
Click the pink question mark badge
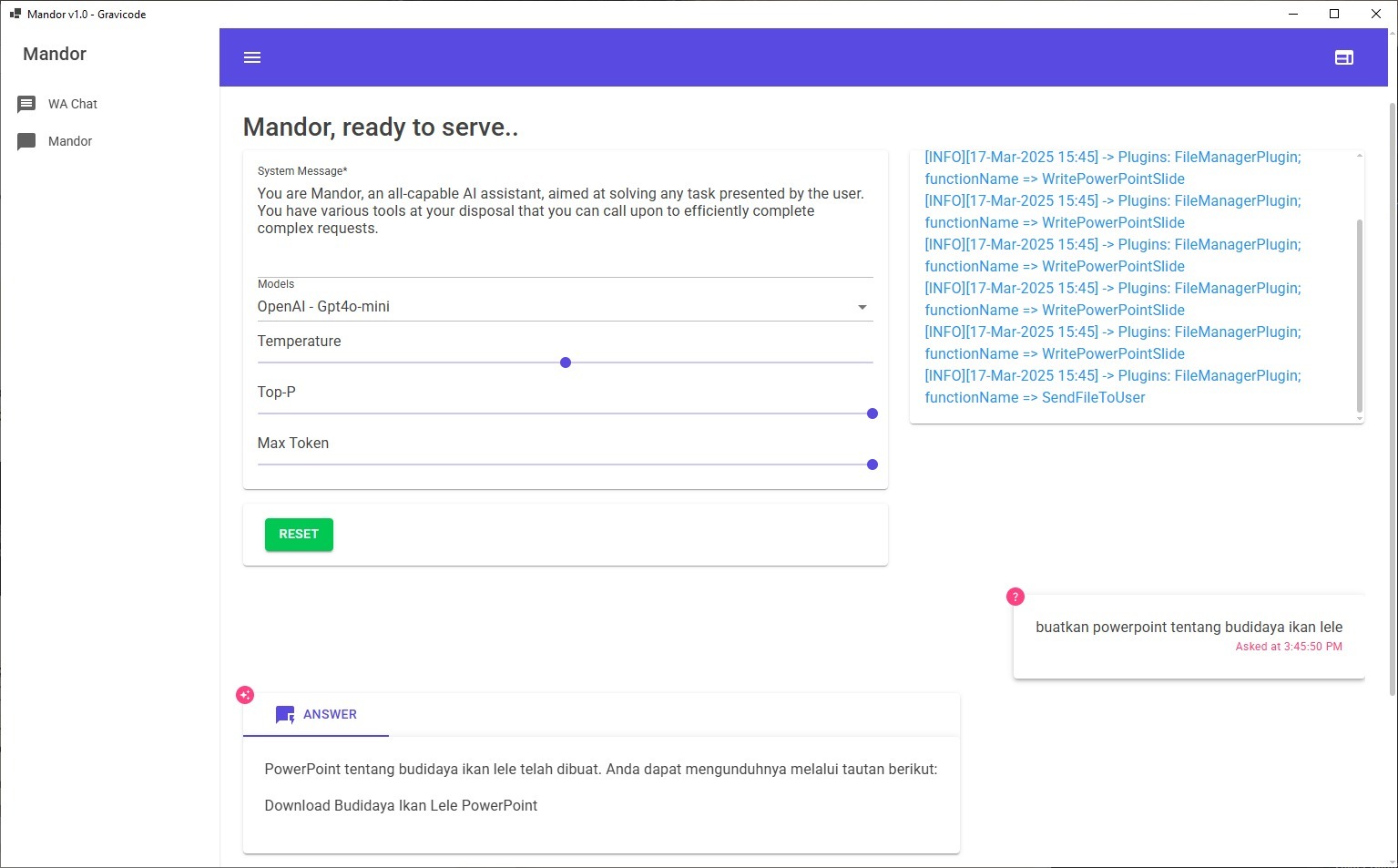point(1015,597)
